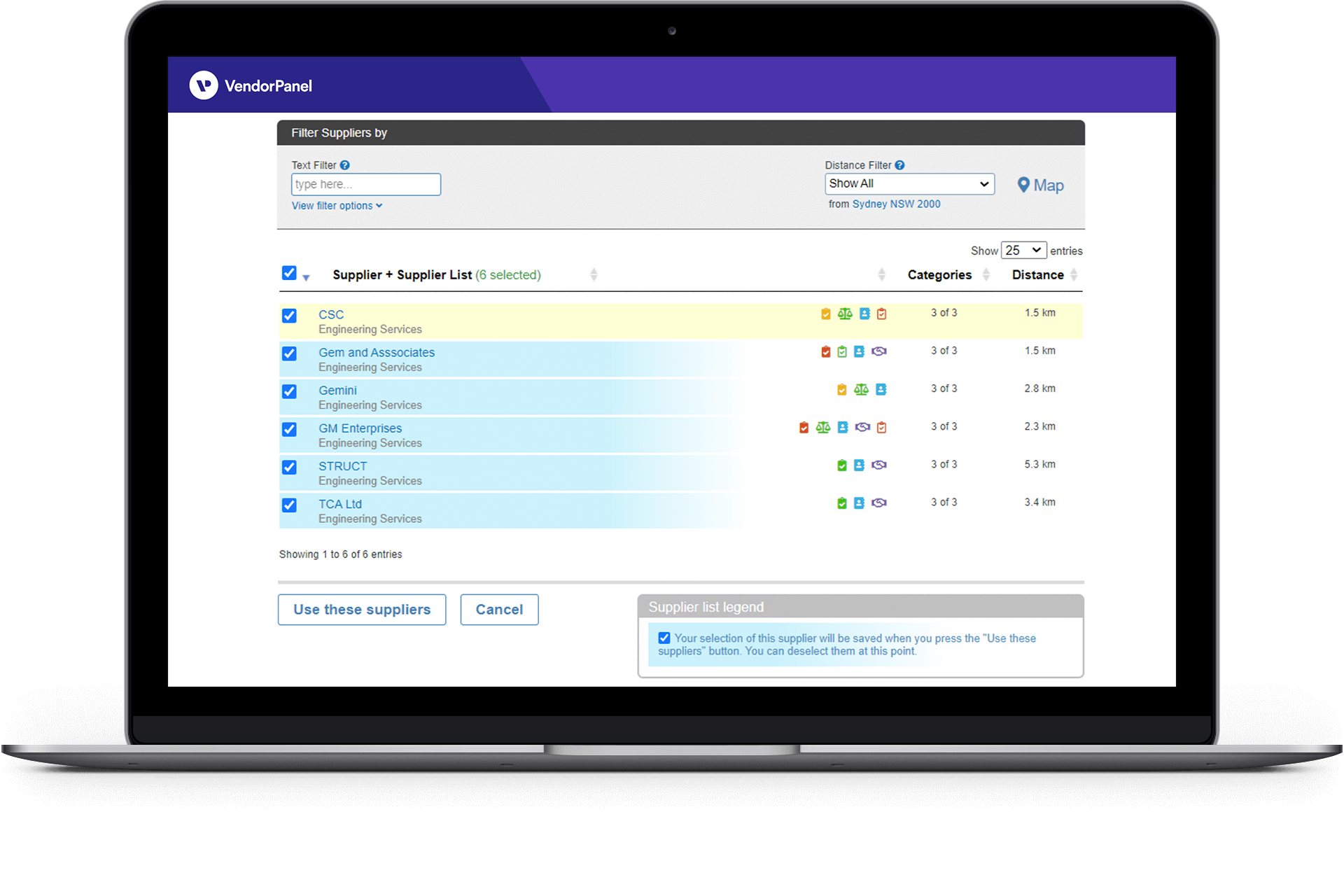Open the Show 25 entries dropdown
Screen dimensions: 1344x896
click(x=1023, y=250)
